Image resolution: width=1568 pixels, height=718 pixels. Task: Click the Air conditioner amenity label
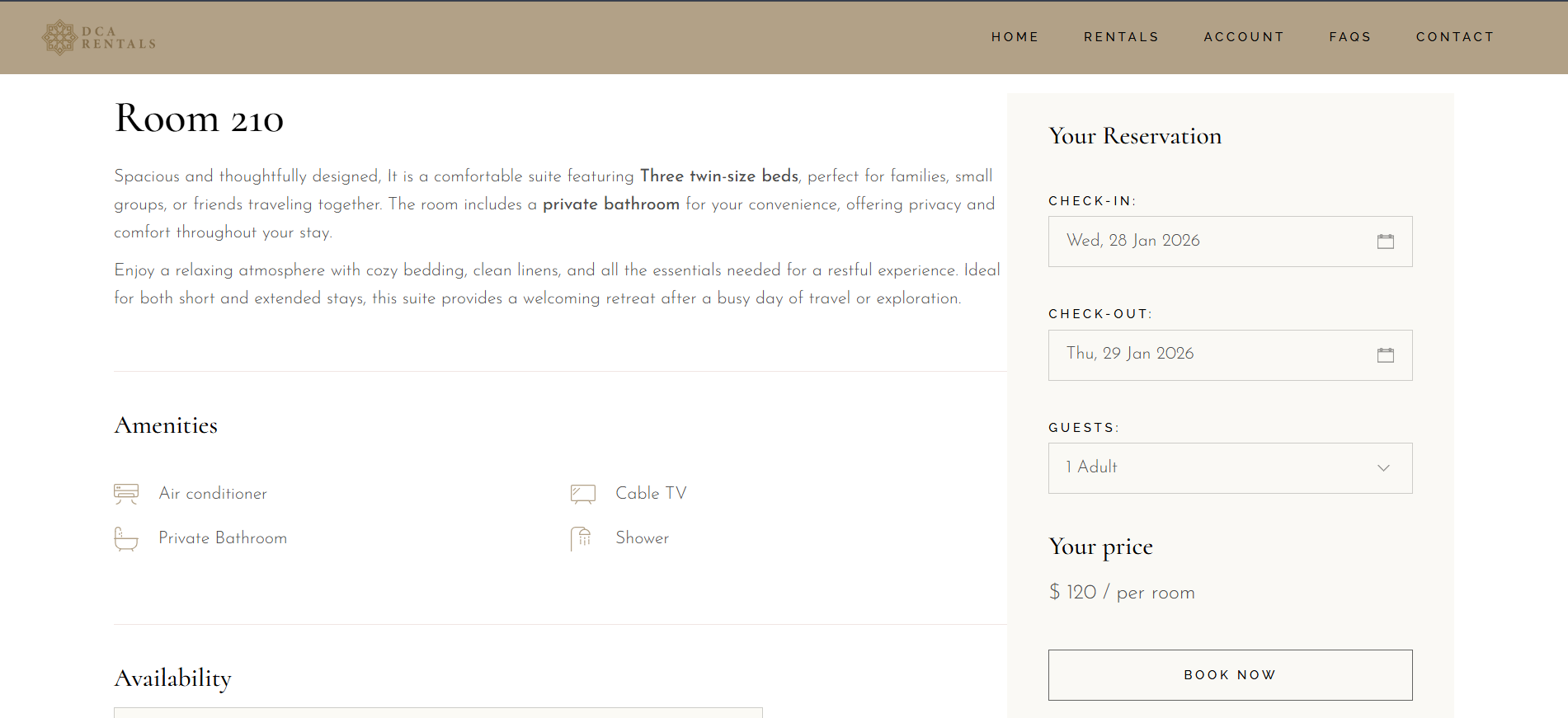(x=213, y=494)
